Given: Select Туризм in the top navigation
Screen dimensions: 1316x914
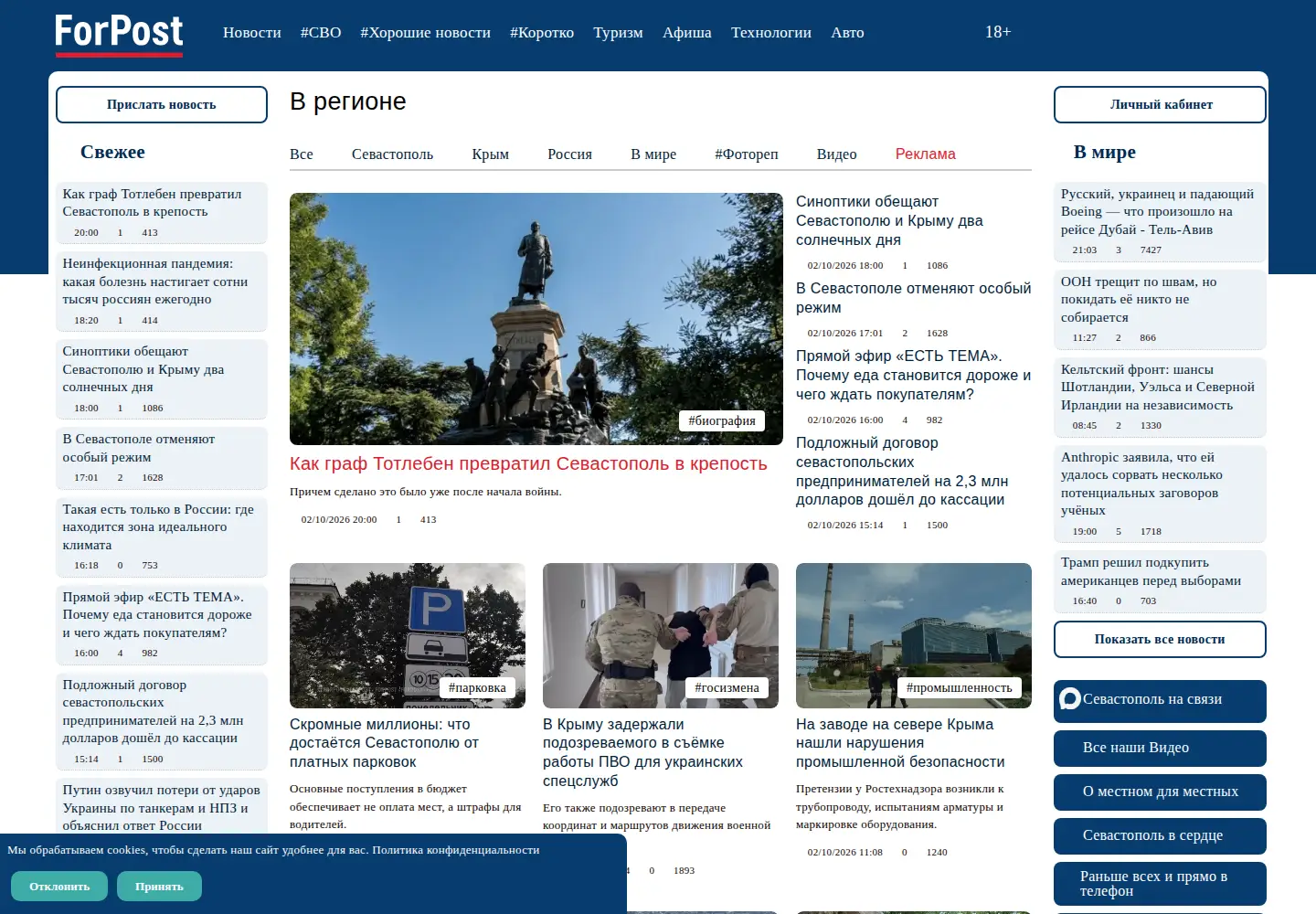Looking at the screenshot, I should point(618,32).
